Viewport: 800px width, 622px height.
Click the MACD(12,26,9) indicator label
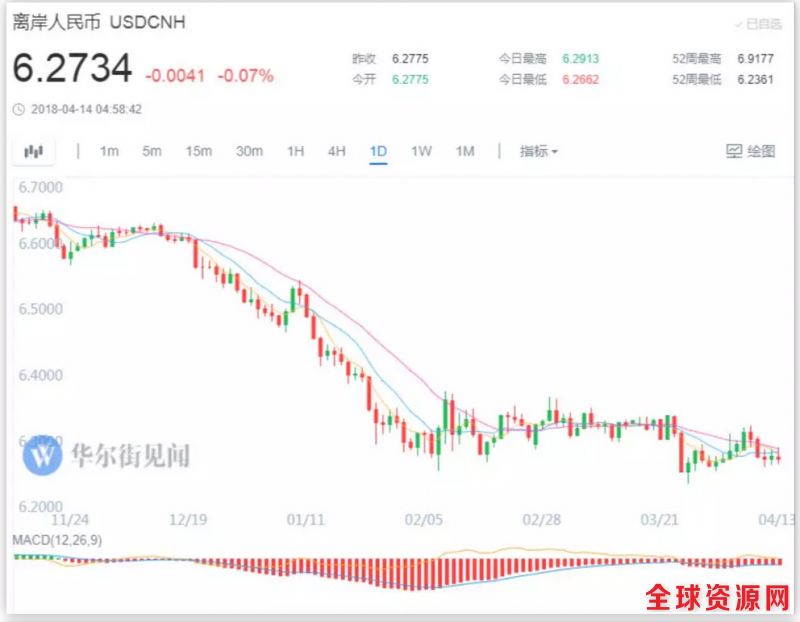tap(57, 540)
